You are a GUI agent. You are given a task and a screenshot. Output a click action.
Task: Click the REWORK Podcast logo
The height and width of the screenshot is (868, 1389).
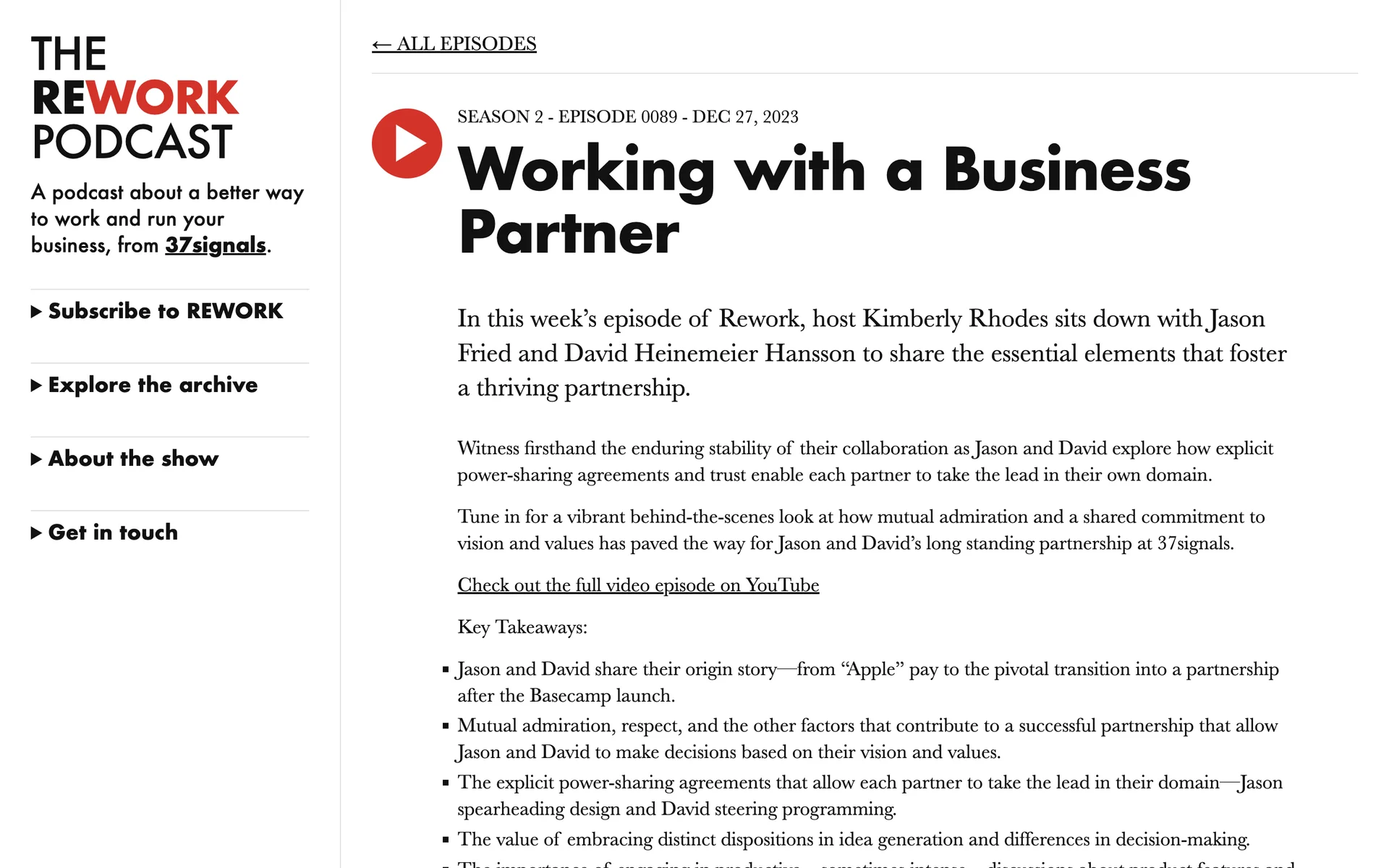click(x=135, y=98)
